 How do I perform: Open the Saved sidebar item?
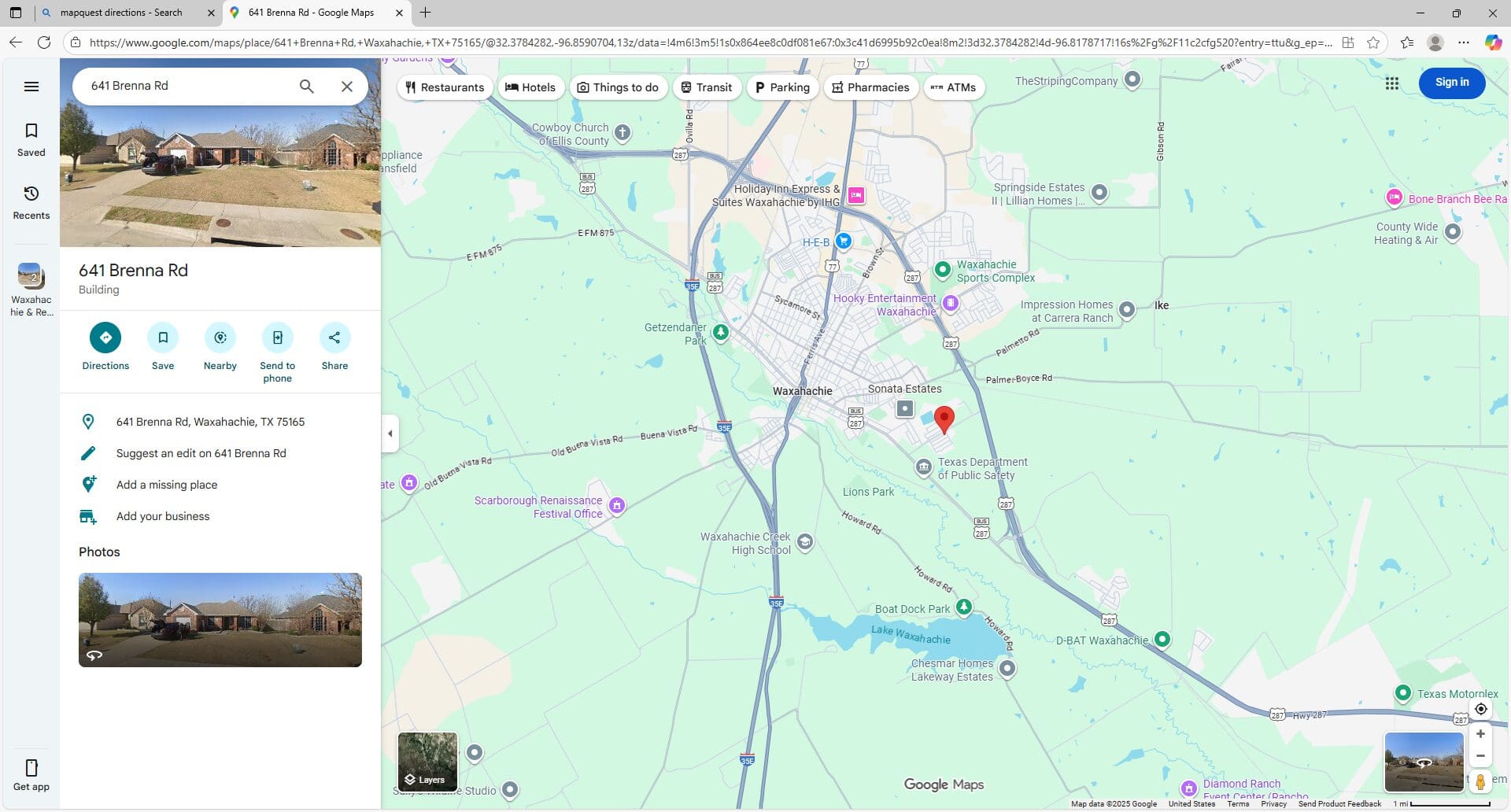coord(31,138)
